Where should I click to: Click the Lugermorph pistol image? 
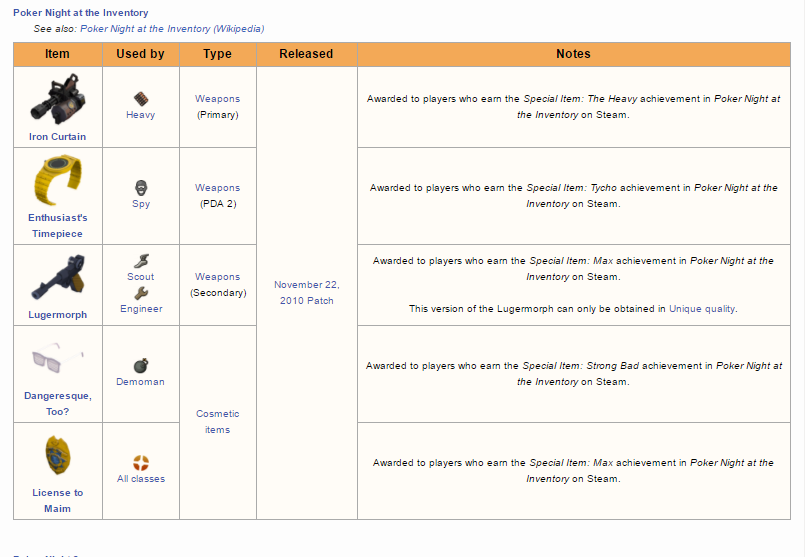click(58, 278)
